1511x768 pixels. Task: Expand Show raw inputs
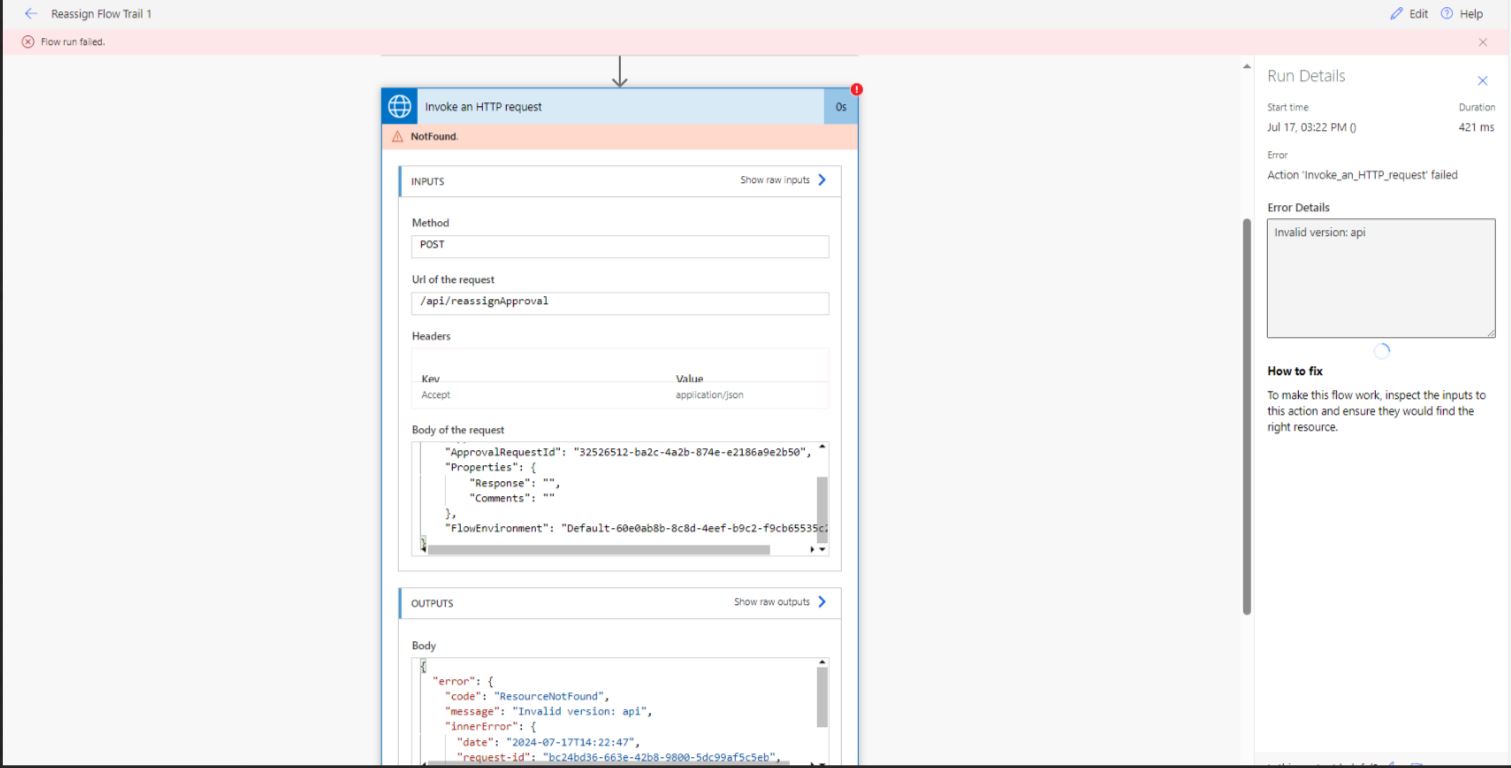[x=778, y=180]
